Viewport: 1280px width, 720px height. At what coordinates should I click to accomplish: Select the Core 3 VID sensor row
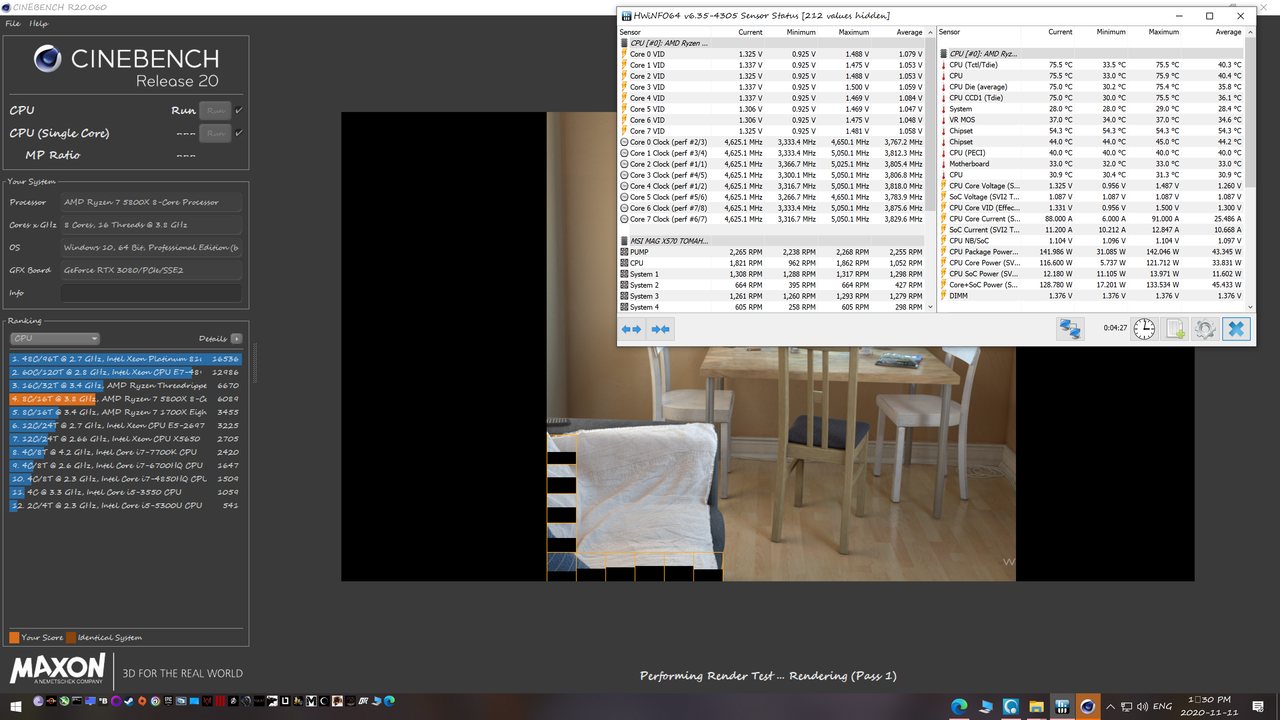(772, 87)
